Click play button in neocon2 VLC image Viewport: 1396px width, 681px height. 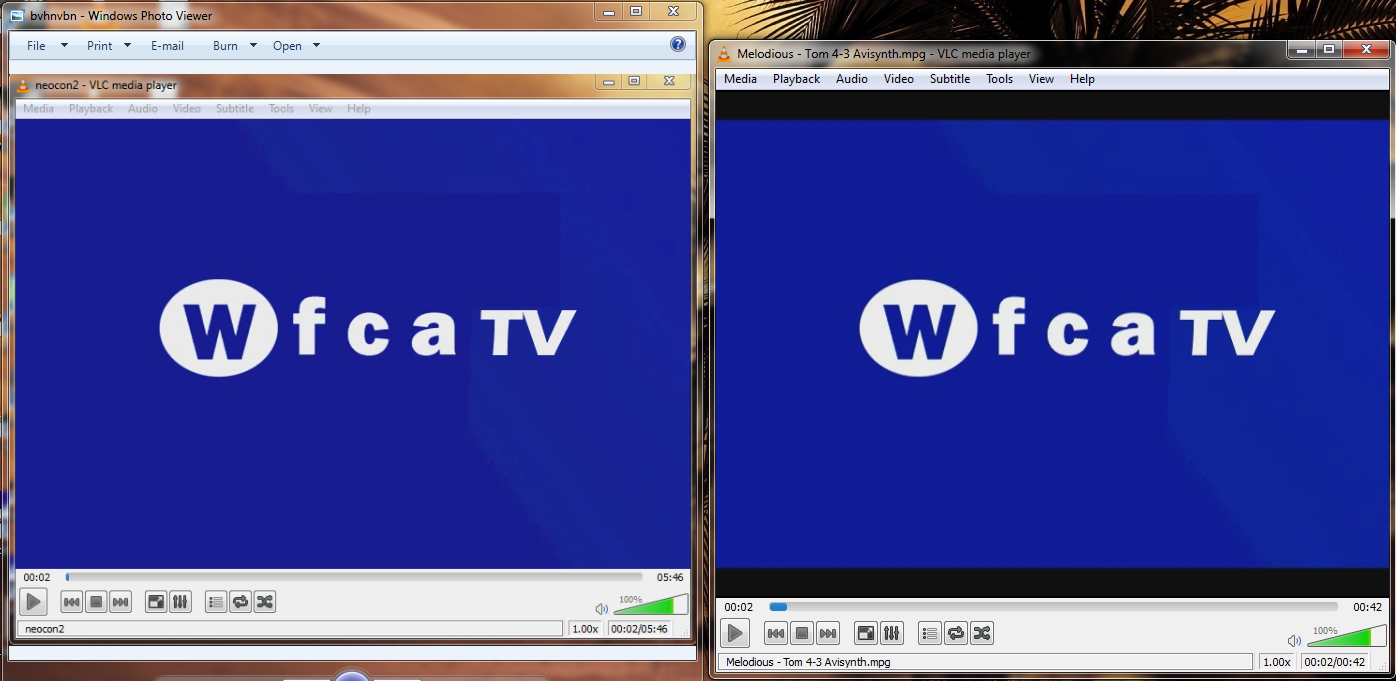pyautogui.click(x=33, y=602)
